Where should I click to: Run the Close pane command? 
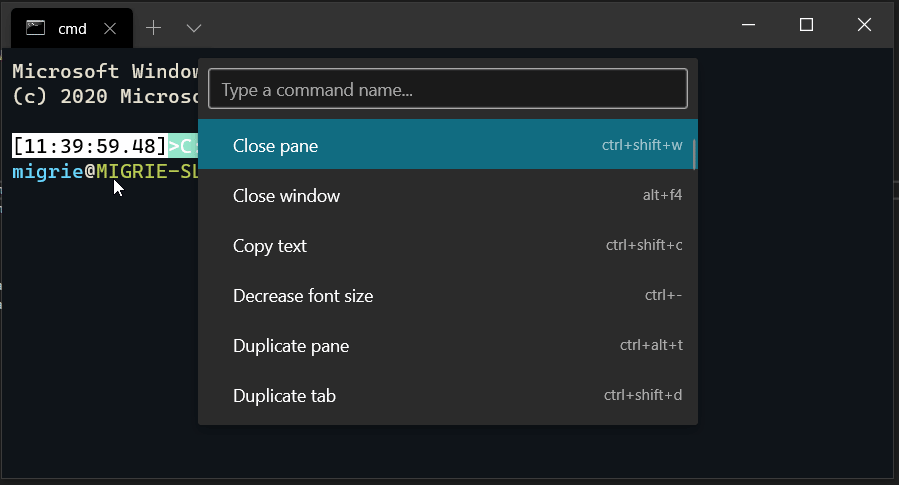(x=448, y=144)
